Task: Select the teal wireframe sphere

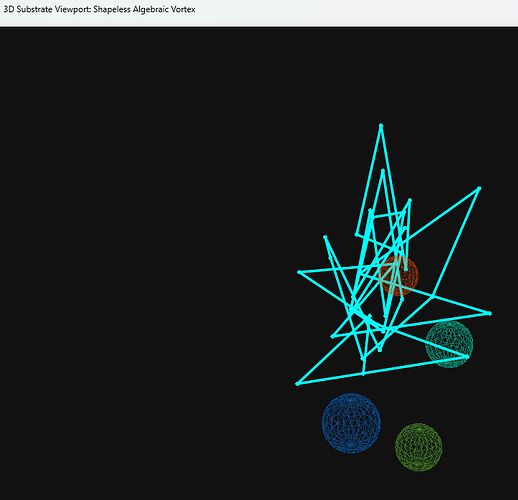Action: (x=449, y=344)
